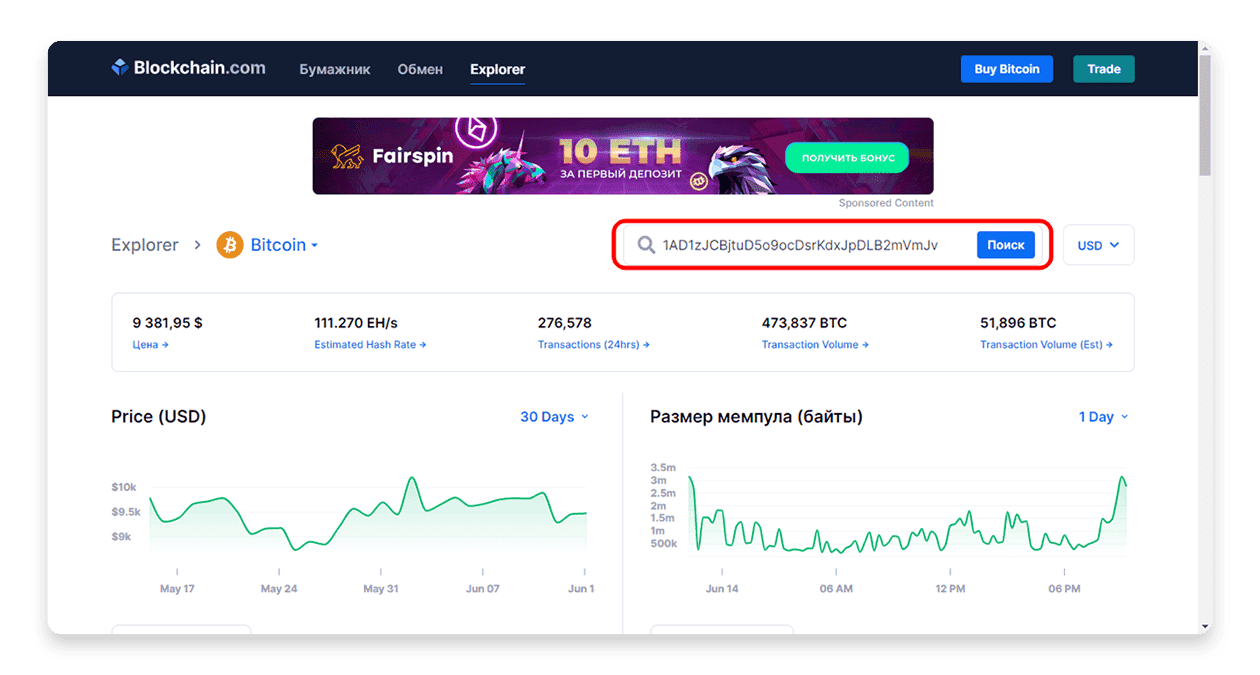
Task: Click the Price (USD) chart heading
Action: 159,417
